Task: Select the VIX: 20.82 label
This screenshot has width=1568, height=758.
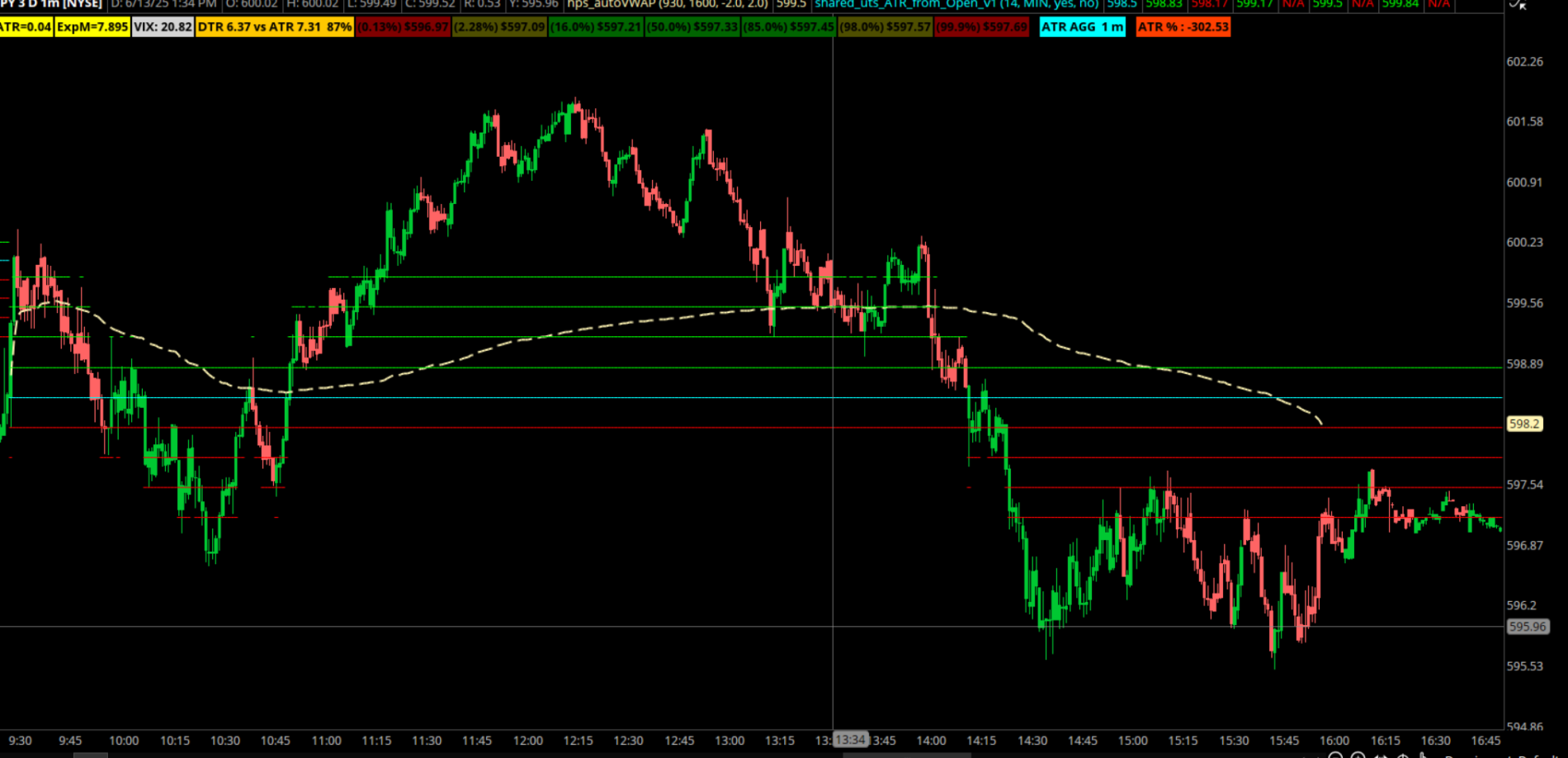Action: click(163, 27)
